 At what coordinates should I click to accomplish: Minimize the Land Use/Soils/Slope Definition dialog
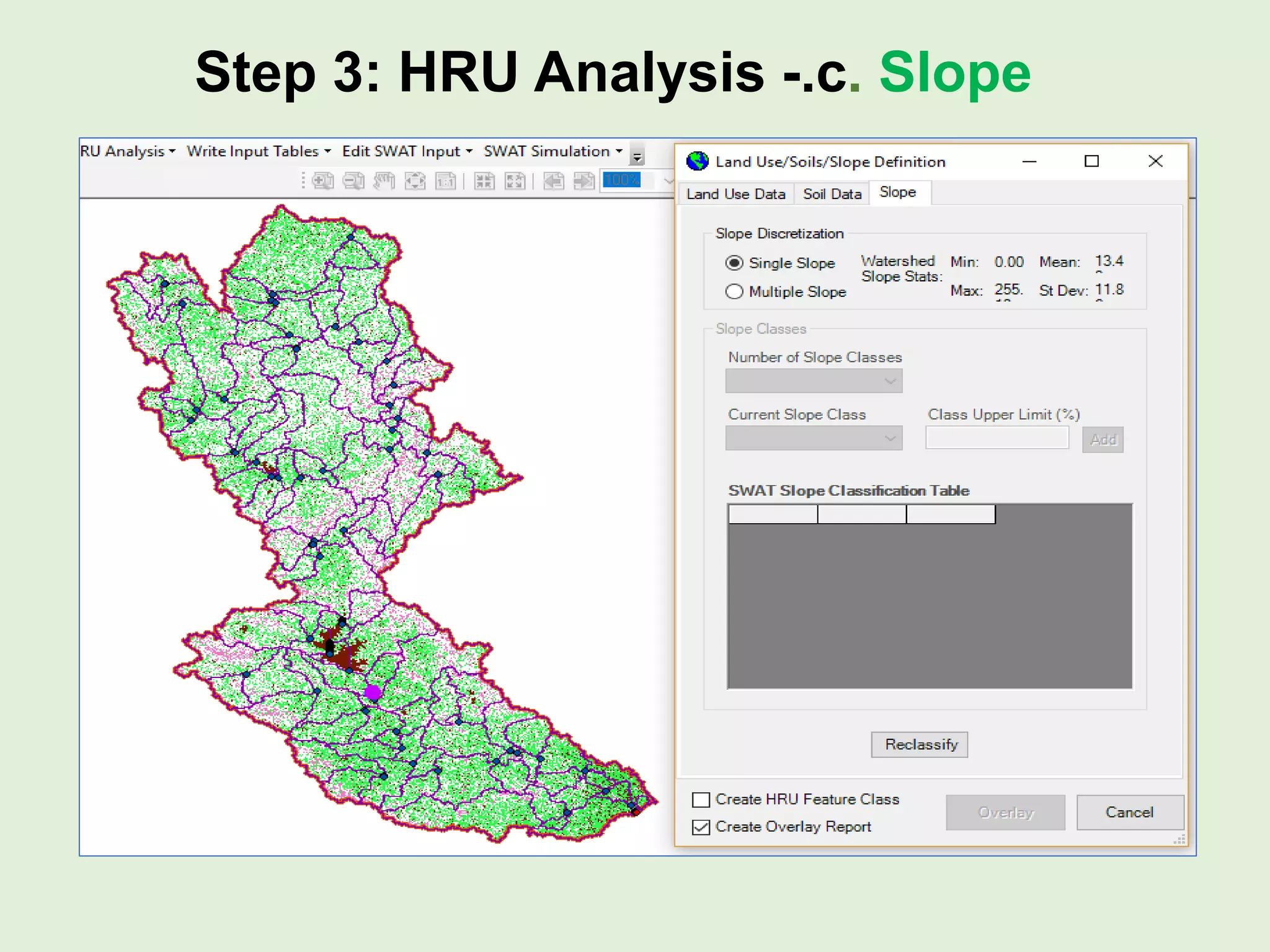point(1029,161)
